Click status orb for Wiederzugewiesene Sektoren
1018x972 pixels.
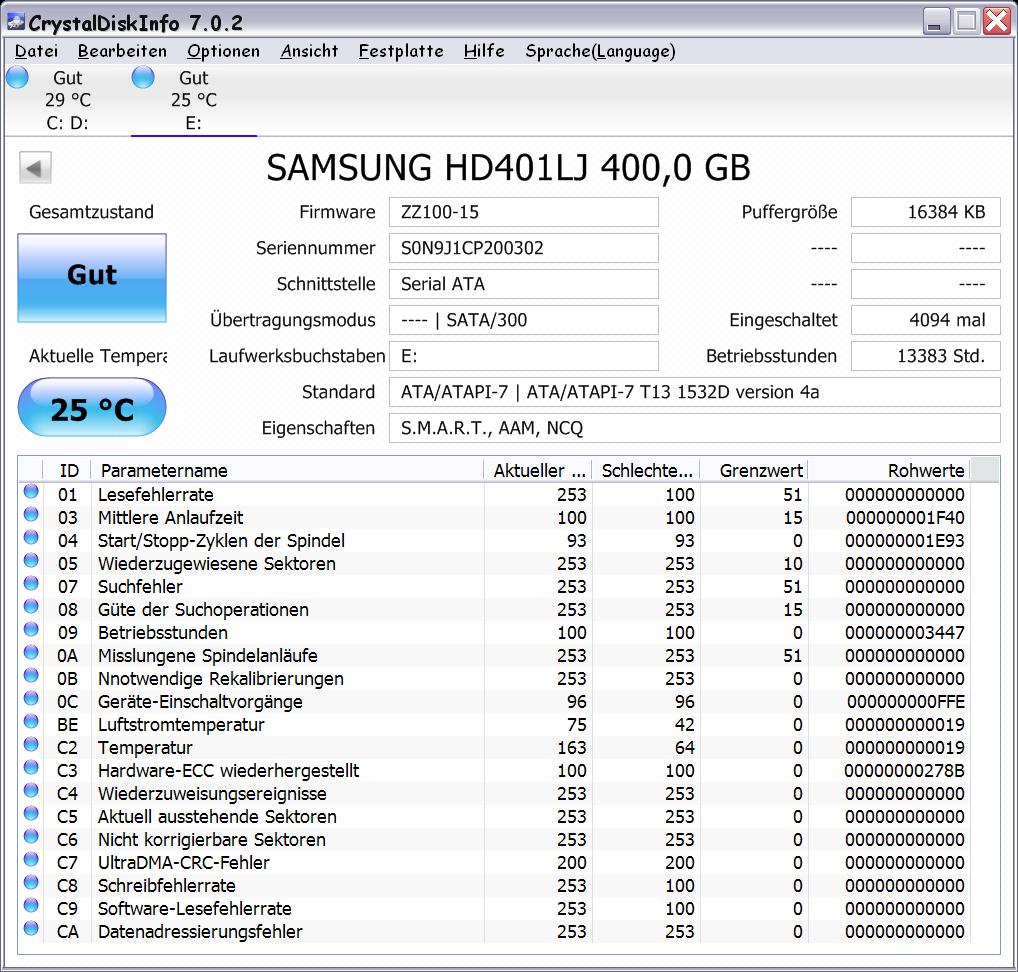tap(31, 560)
